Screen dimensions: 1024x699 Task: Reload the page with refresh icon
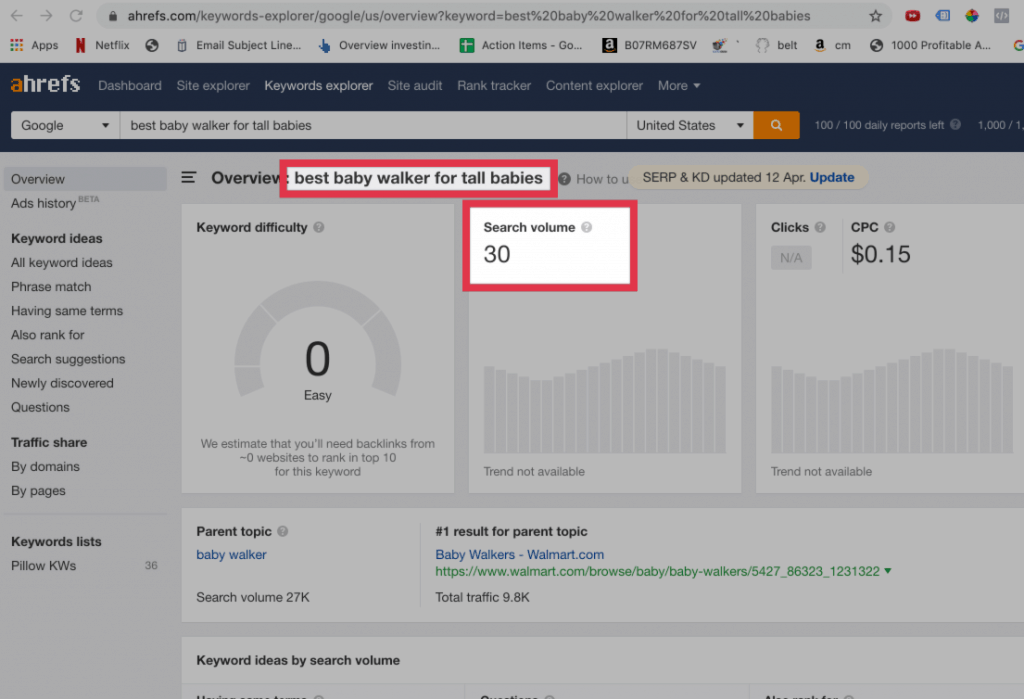coord(76,16)
